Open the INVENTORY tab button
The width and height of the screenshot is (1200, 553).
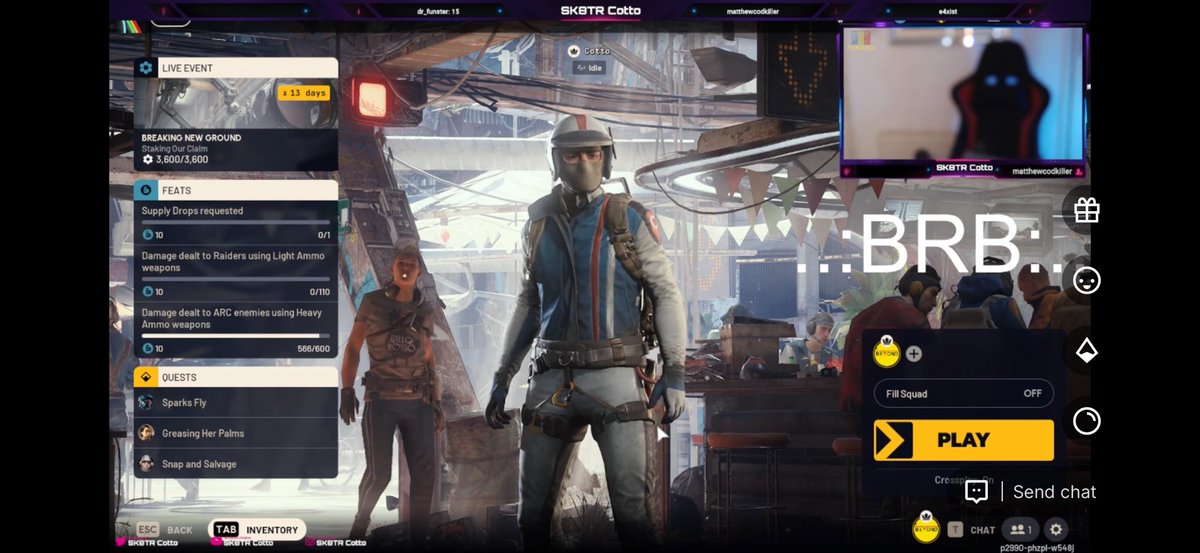point(257,530)
